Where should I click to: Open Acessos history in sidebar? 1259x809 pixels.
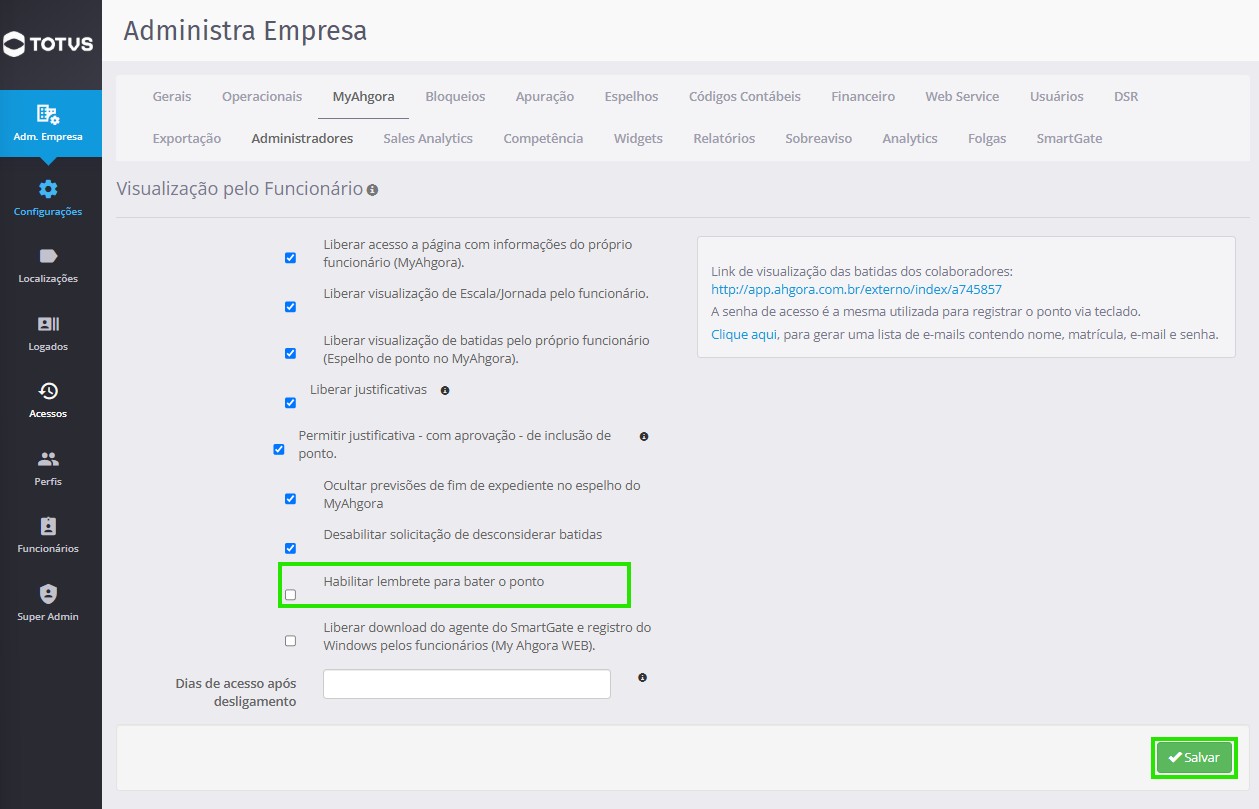tap(48, 400)
